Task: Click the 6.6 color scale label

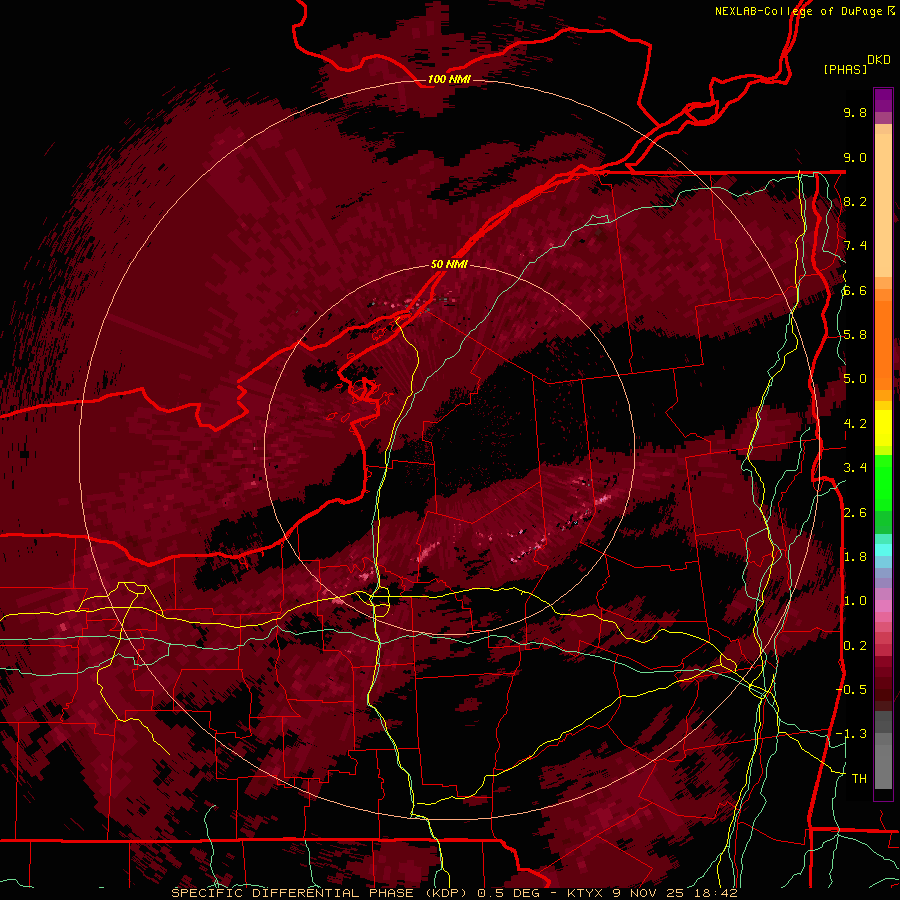Action: pyautogui.click(x=855, y=290)
